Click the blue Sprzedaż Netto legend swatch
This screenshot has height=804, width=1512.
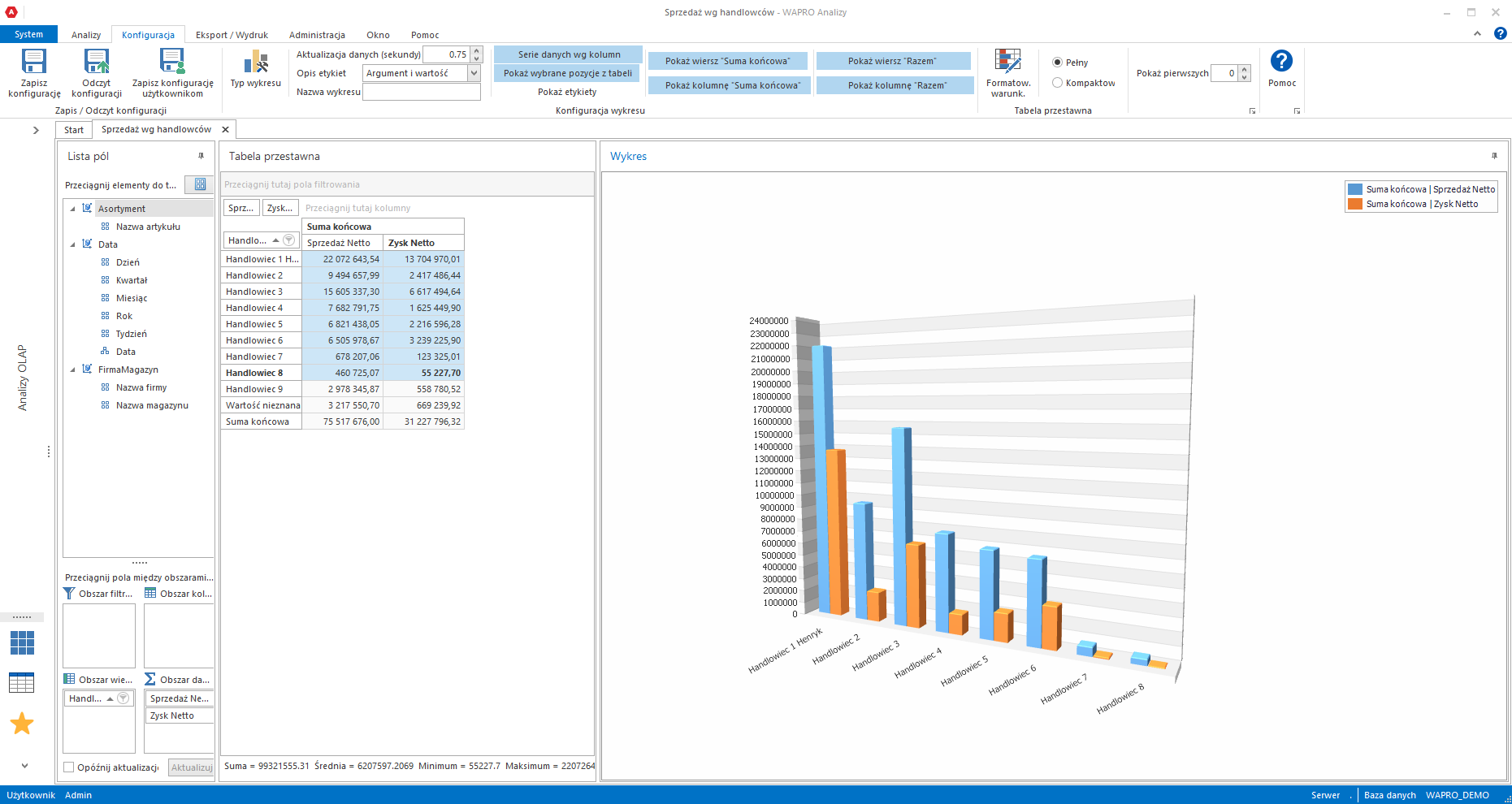(1354, 189)
